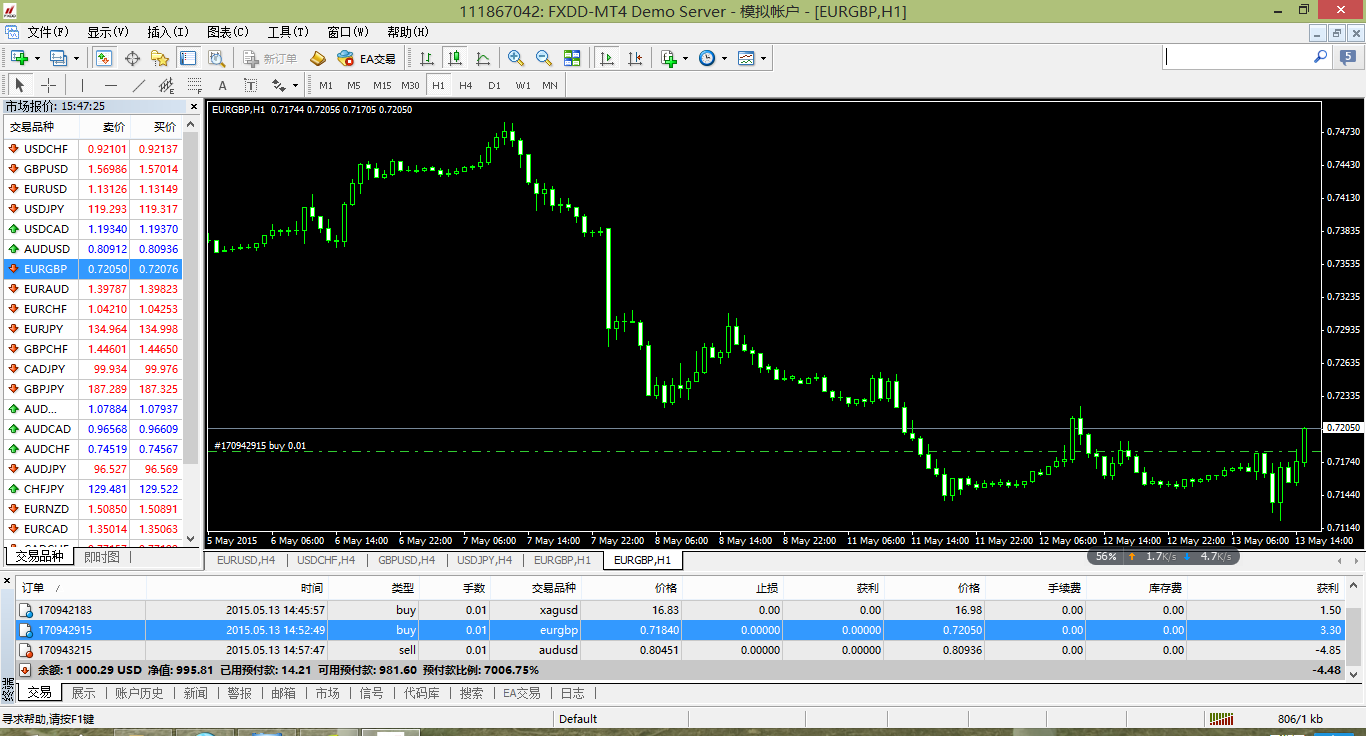Toggle the chart shift icon

pyautogui.click(x=634, y=58)
